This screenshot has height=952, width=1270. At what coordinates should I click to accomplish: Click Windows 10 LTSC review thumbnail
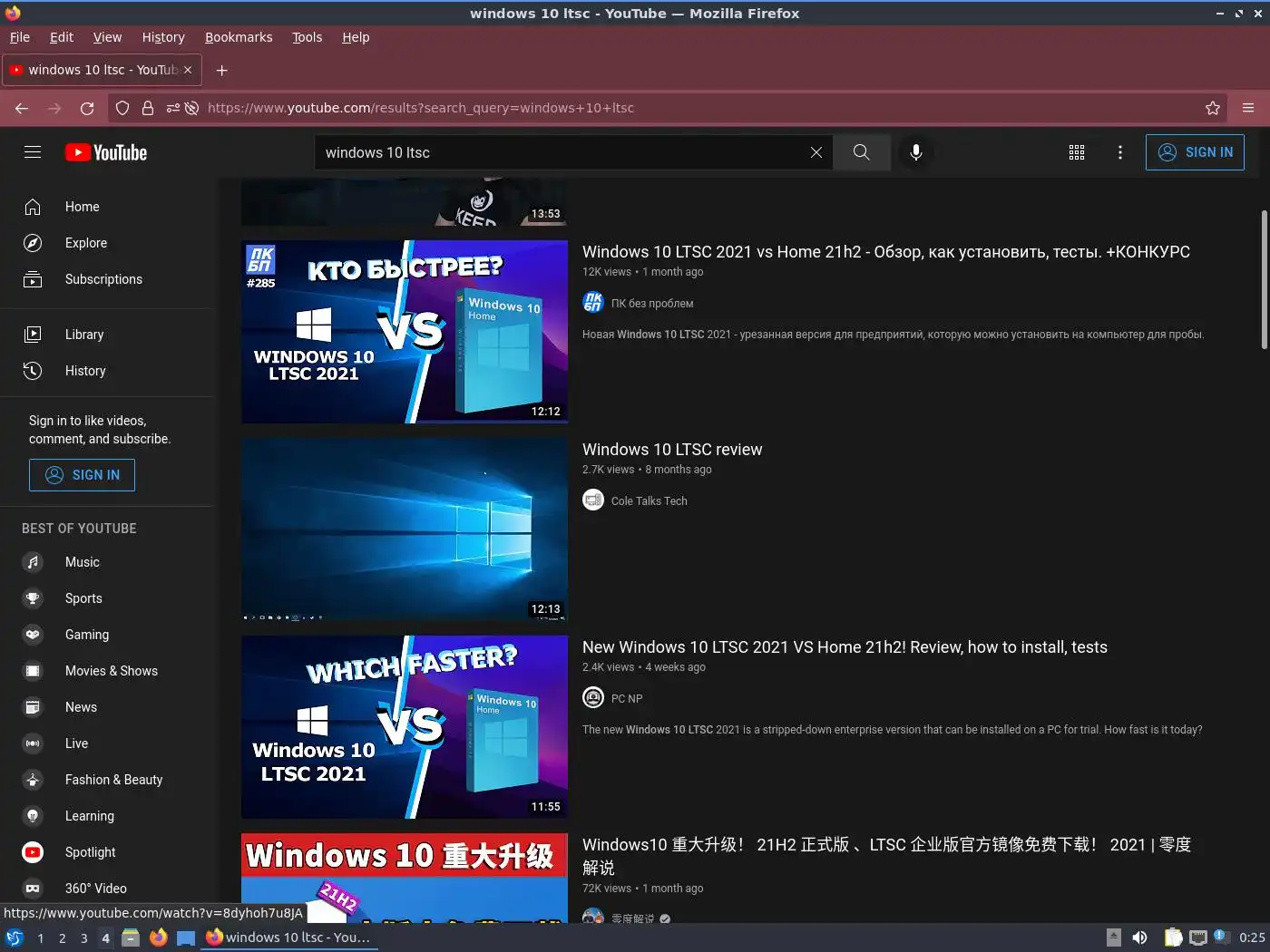click(405, 529)
